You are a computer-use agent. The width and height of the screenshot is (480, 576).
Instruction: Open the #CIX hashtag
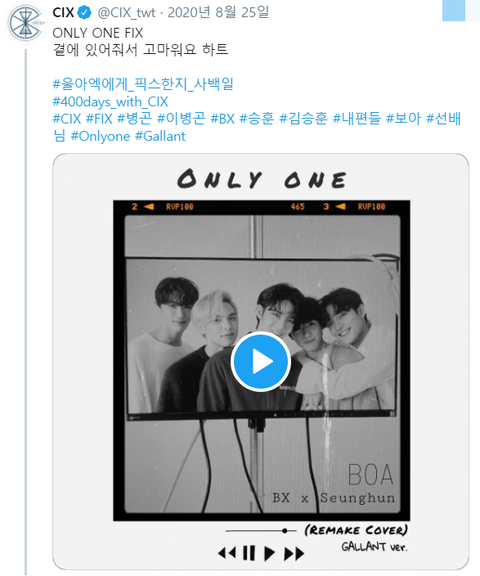(66, 119)
